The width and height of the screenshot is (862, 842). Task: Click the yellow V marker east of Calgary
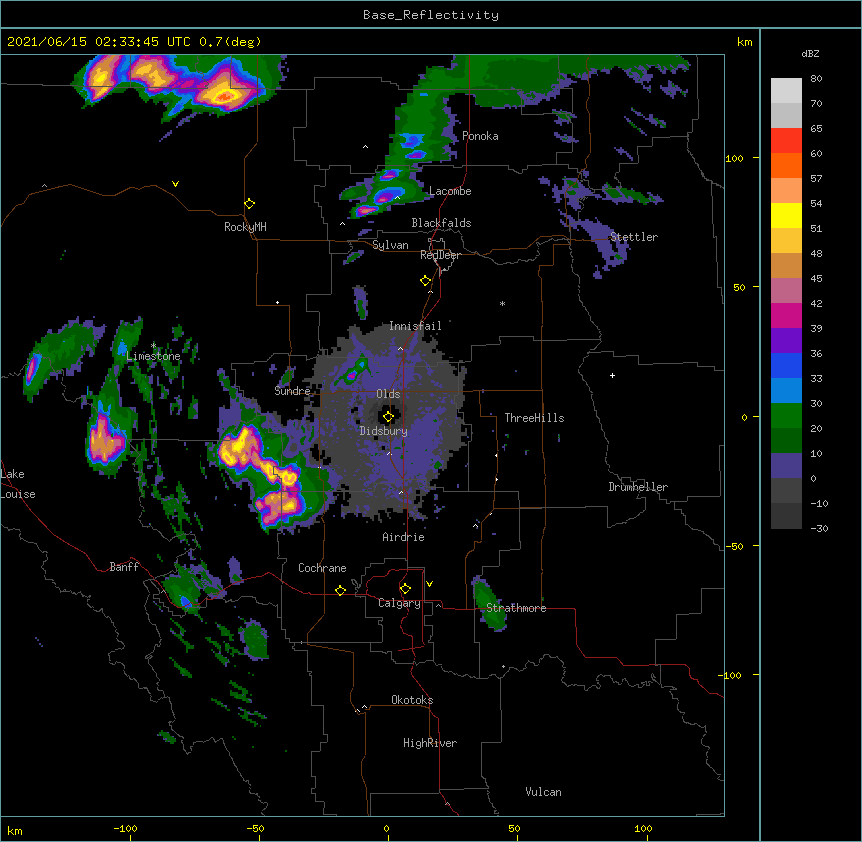pyautogui.click(x=429, y=584)
